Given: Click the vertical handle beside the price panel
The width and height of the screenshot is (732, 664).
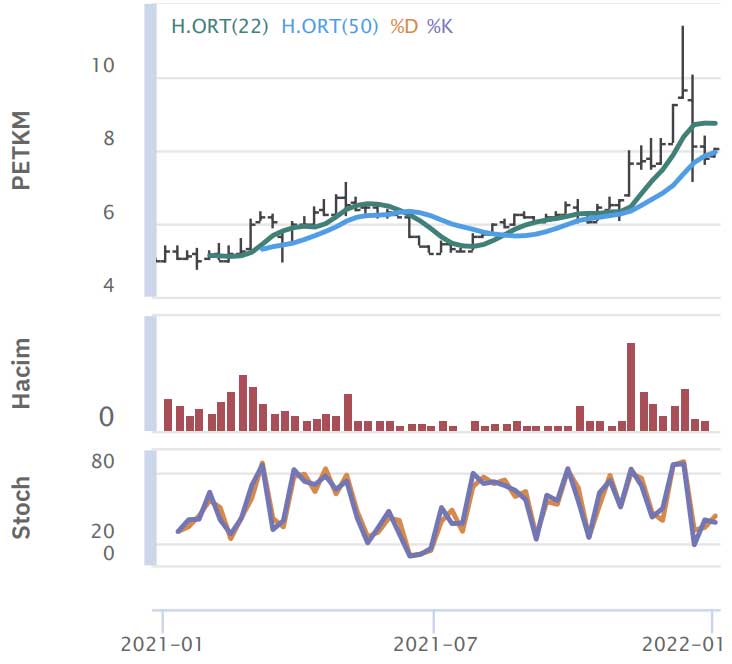Looking at the screenshot, I should [150, 150].
